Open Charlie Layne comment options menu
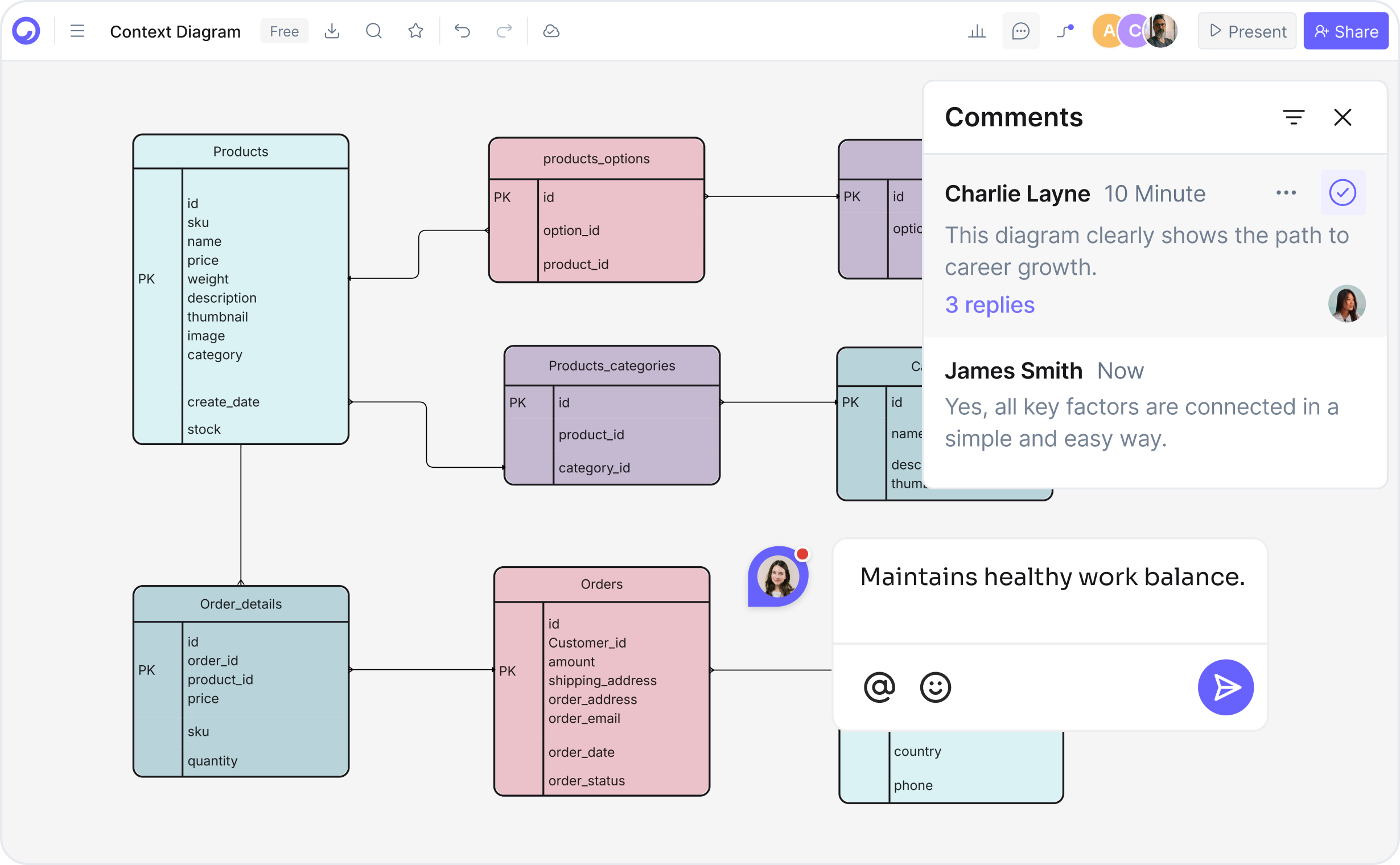Screen dimensions: 1400x865 (1286, 193)
